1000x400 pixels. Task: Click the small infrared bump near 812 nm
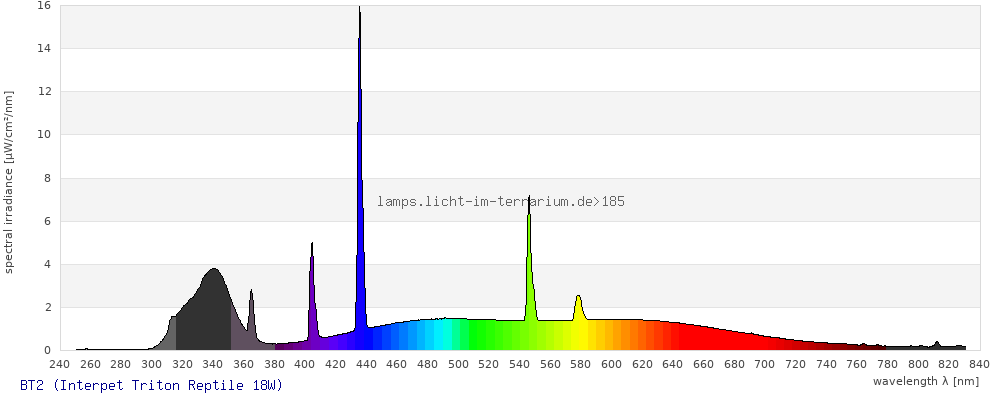tap(937, 345)
